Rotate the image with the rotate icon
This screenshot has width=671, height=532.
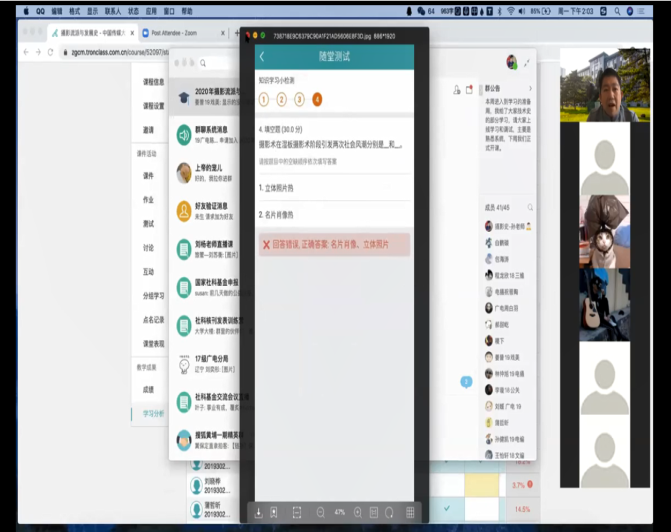[x=388, y=512]
